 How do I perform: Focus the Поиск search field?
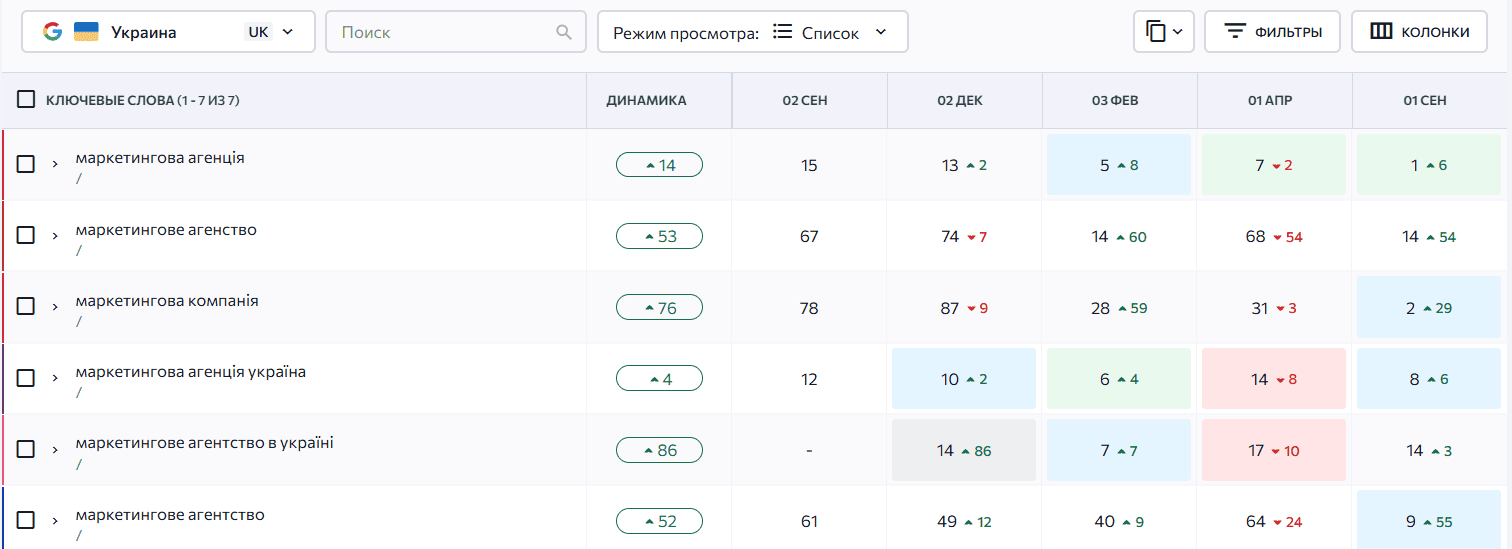coord(445,32)
